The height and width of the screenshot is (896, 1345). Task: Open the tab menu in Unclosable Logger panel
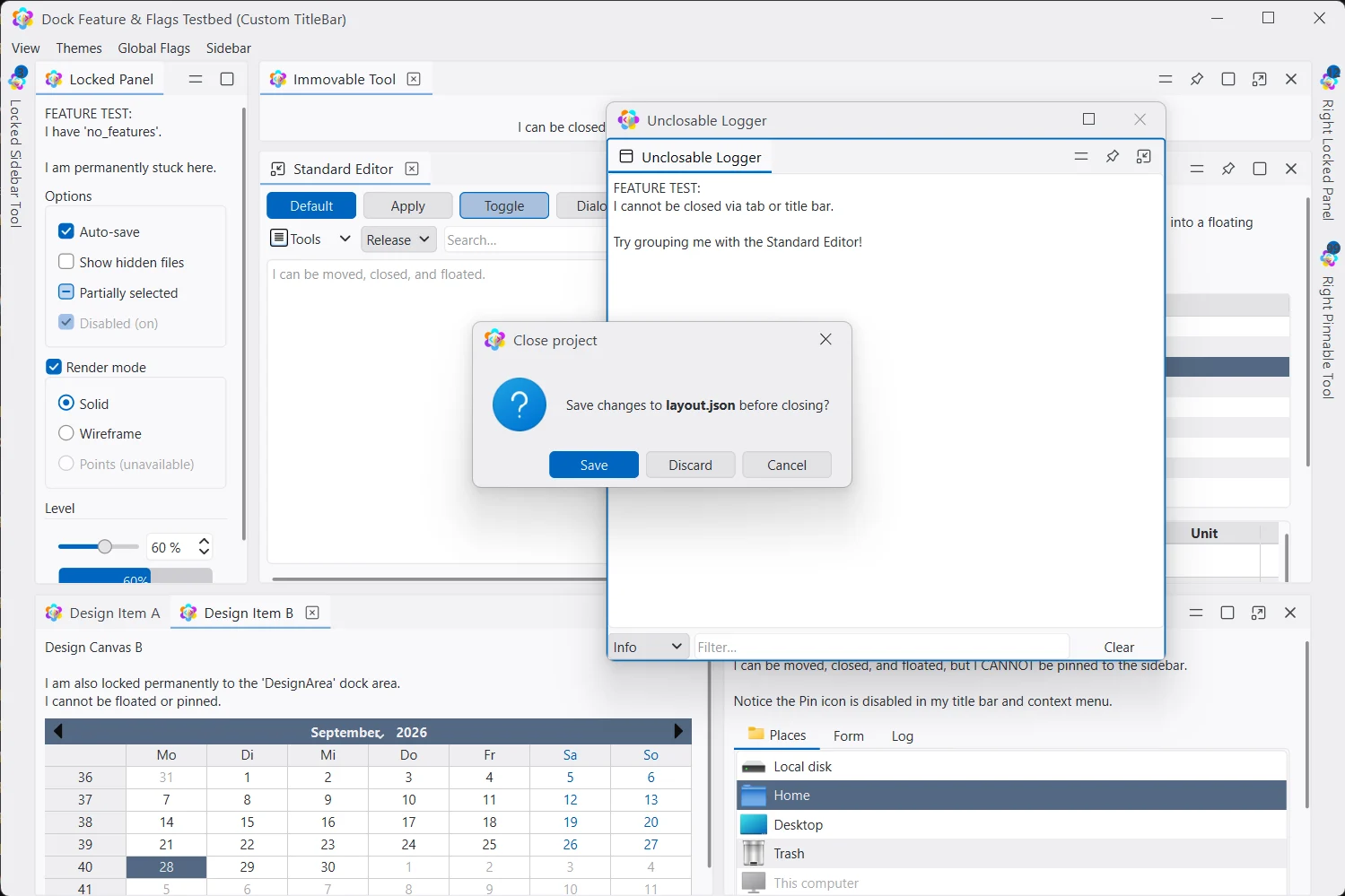[x=1081, y=157]
